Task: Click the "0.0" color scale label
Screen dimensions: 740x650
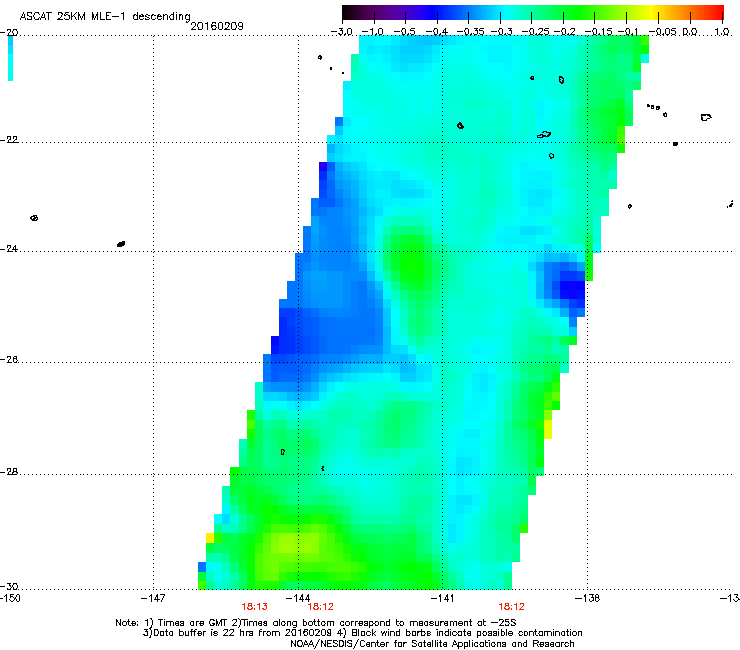Action: 690,32
